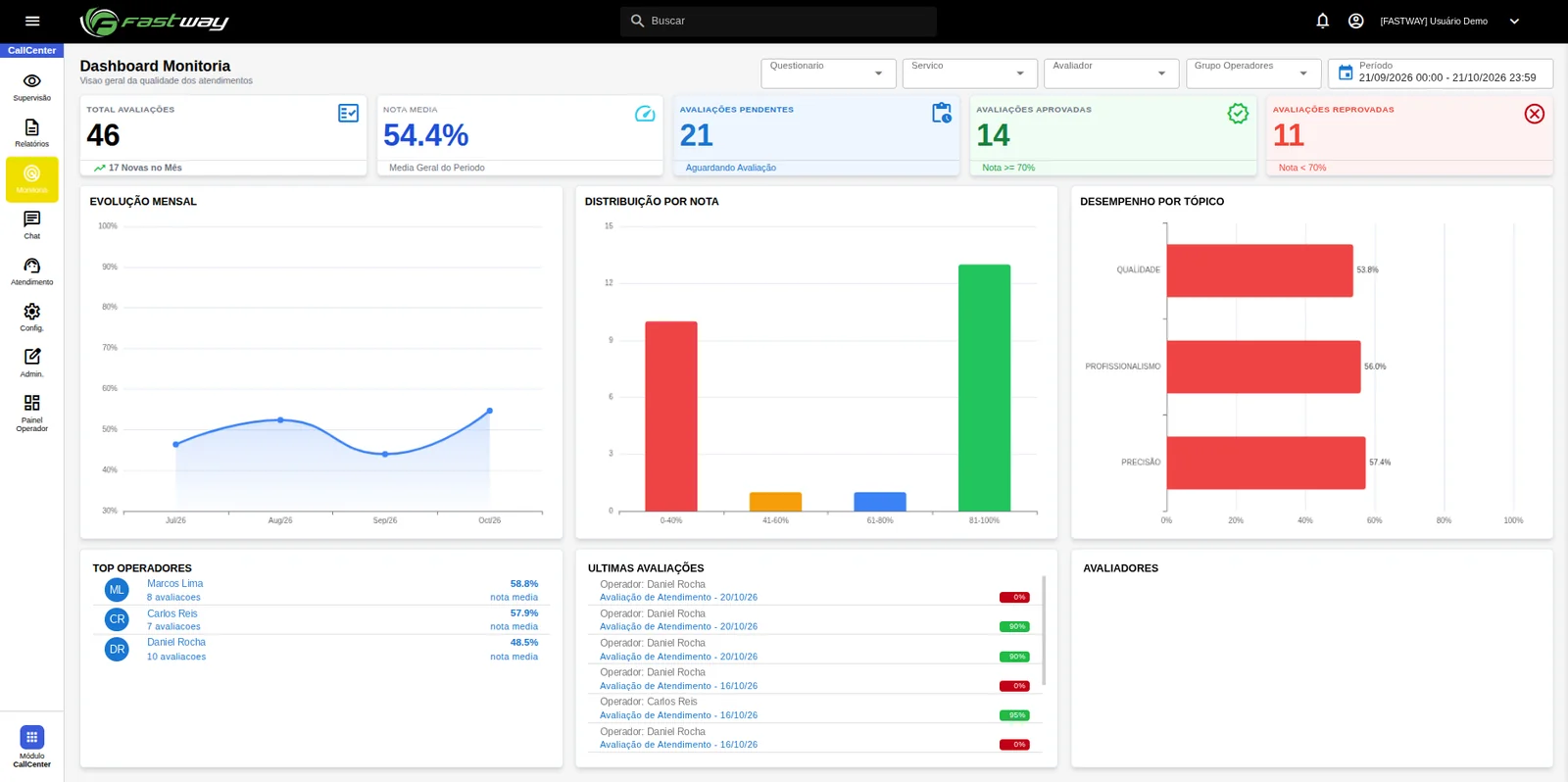Expand the Servico dropdown

point(969,73)
